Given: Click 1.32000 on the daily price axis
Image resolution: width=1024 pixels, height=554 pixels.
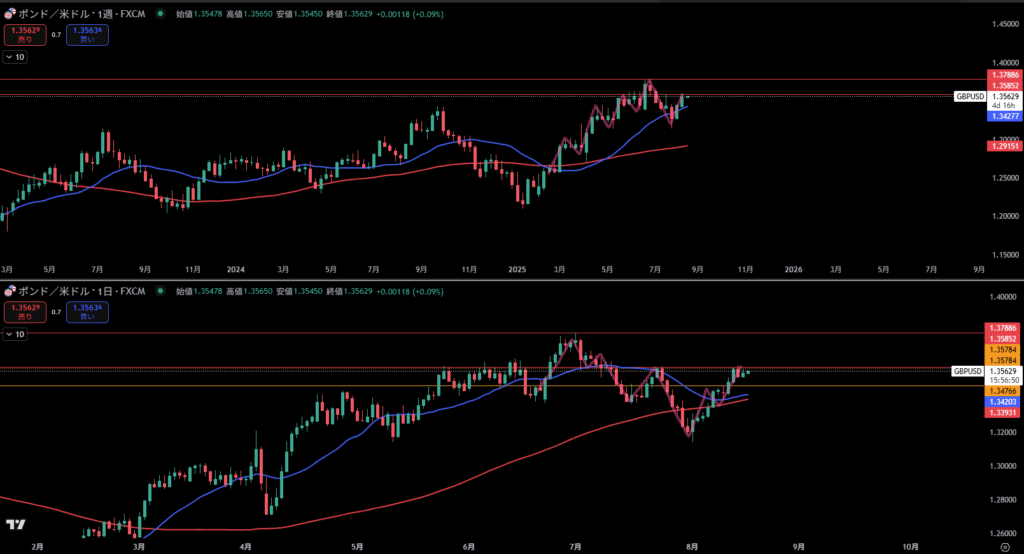Looking at the screenshot, I should coord(1003,432).
